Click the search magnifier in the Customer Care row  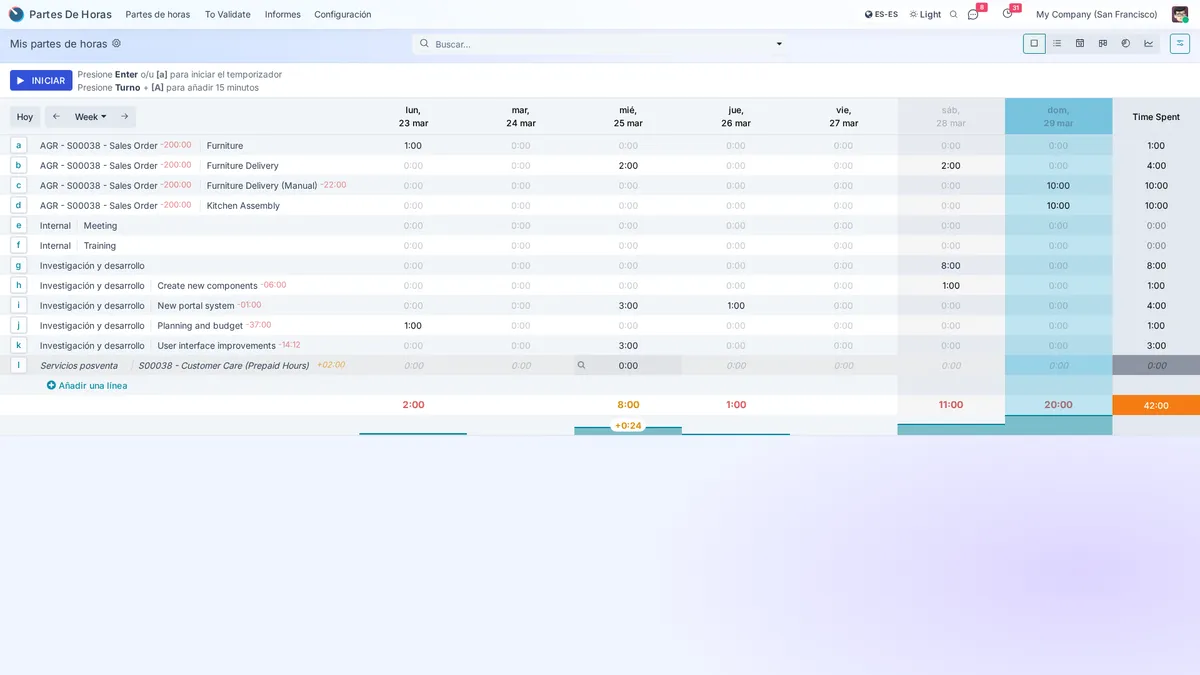tap(580, 365)
